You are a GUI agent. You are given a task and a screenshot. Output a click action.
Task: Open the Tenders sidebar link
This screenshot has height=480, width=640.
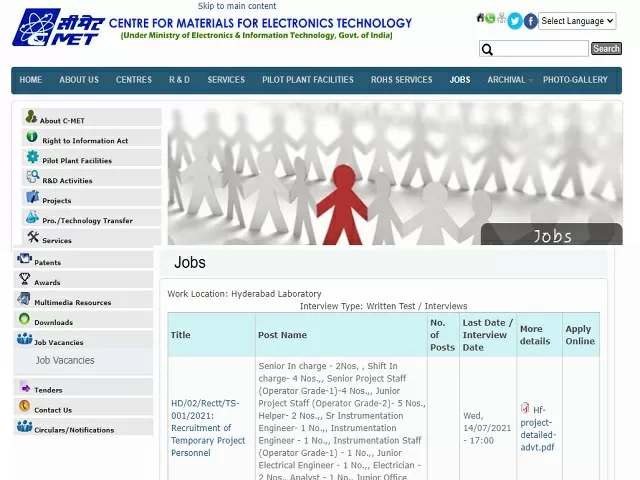[x=48, y=390]
